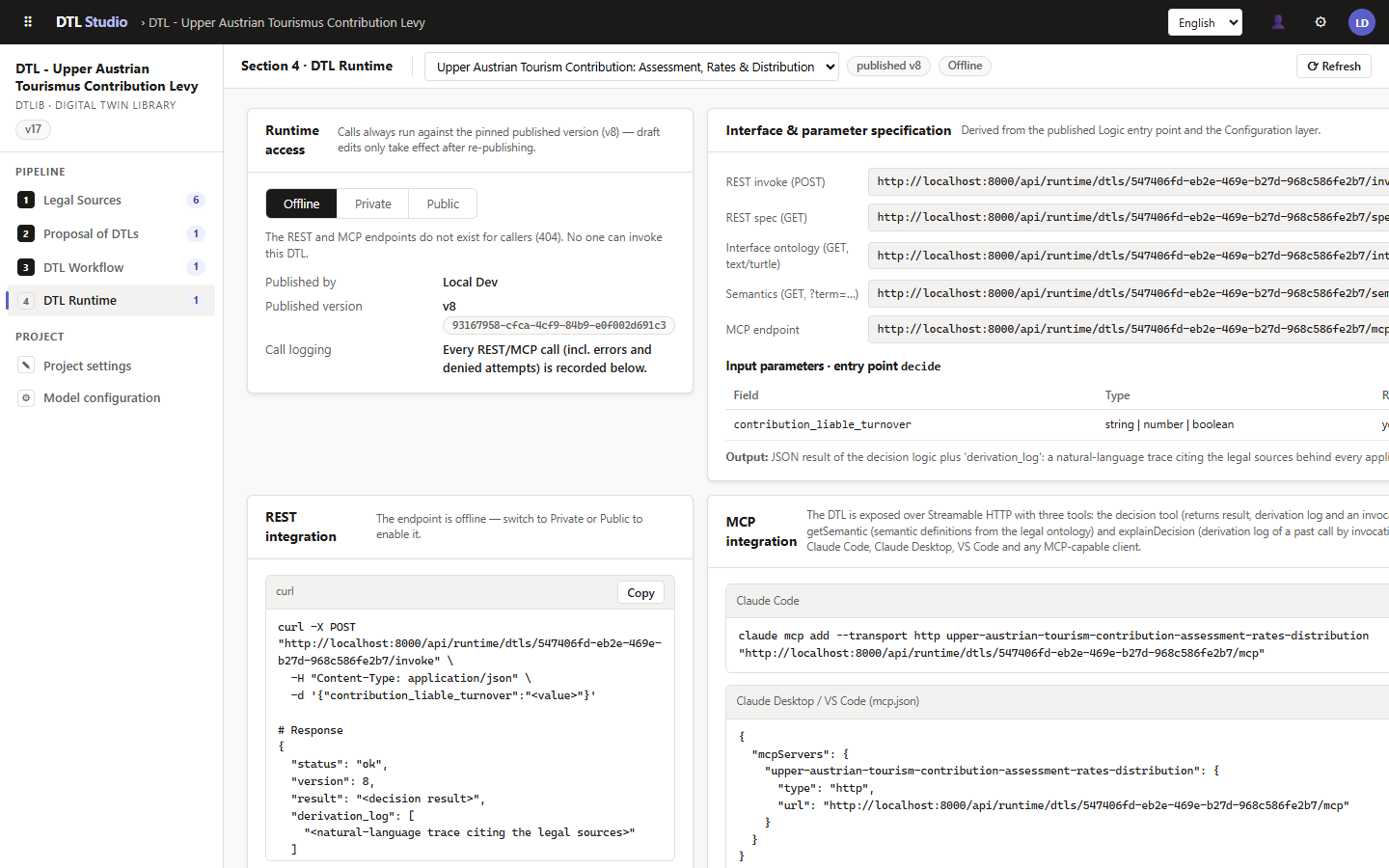Screen dimensions: 1389x868
Task: Open the app grid menu icon
Action: (x=28, y=22)
